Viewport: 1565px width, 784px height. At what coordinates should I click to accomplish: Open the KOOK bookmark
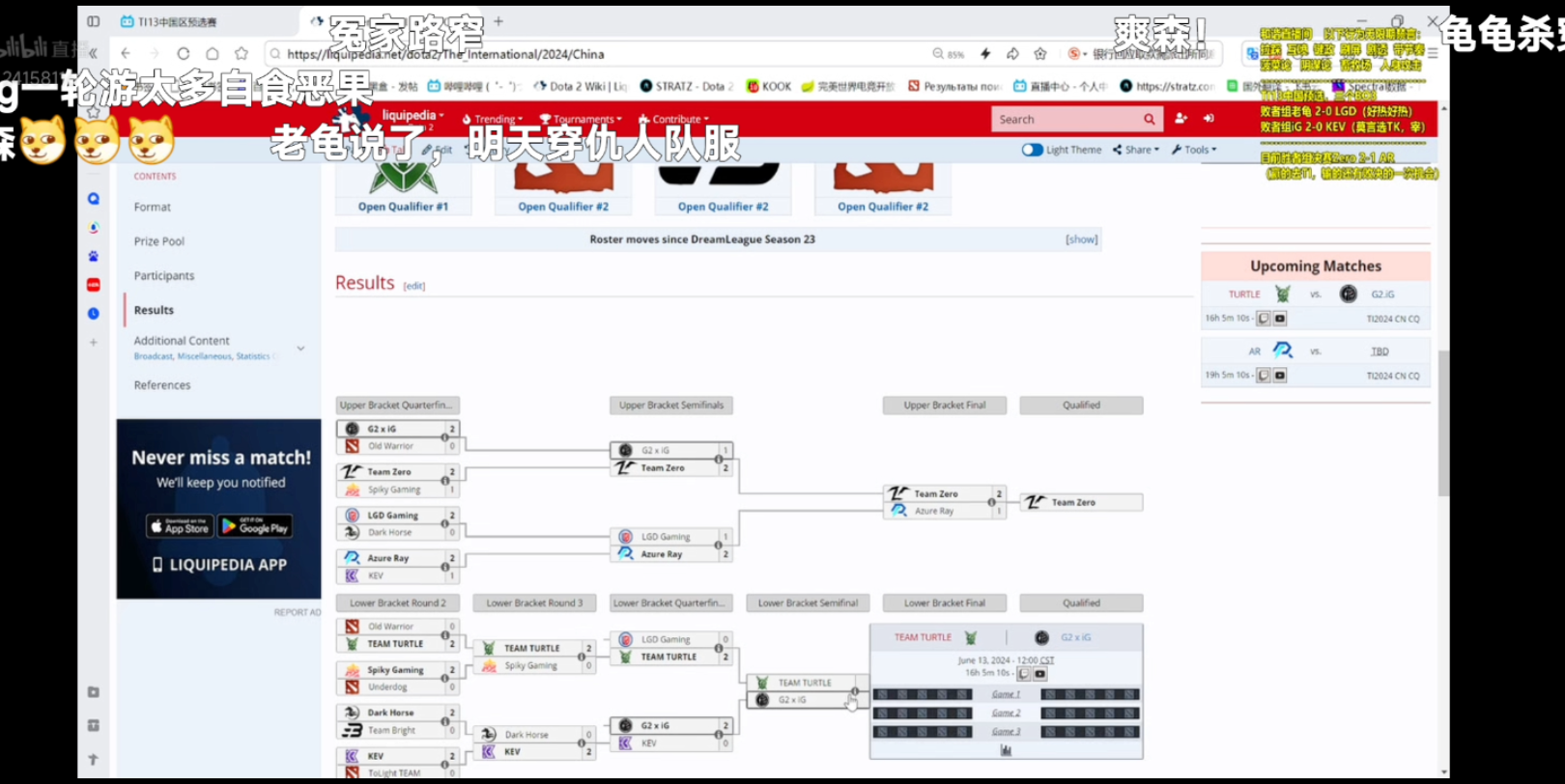coord(769,86)
